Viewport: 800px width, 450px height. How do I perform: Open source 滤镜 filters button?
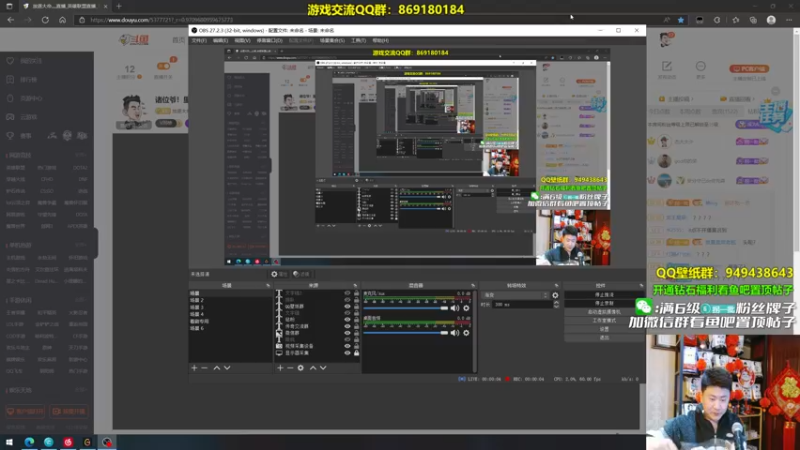302,274
